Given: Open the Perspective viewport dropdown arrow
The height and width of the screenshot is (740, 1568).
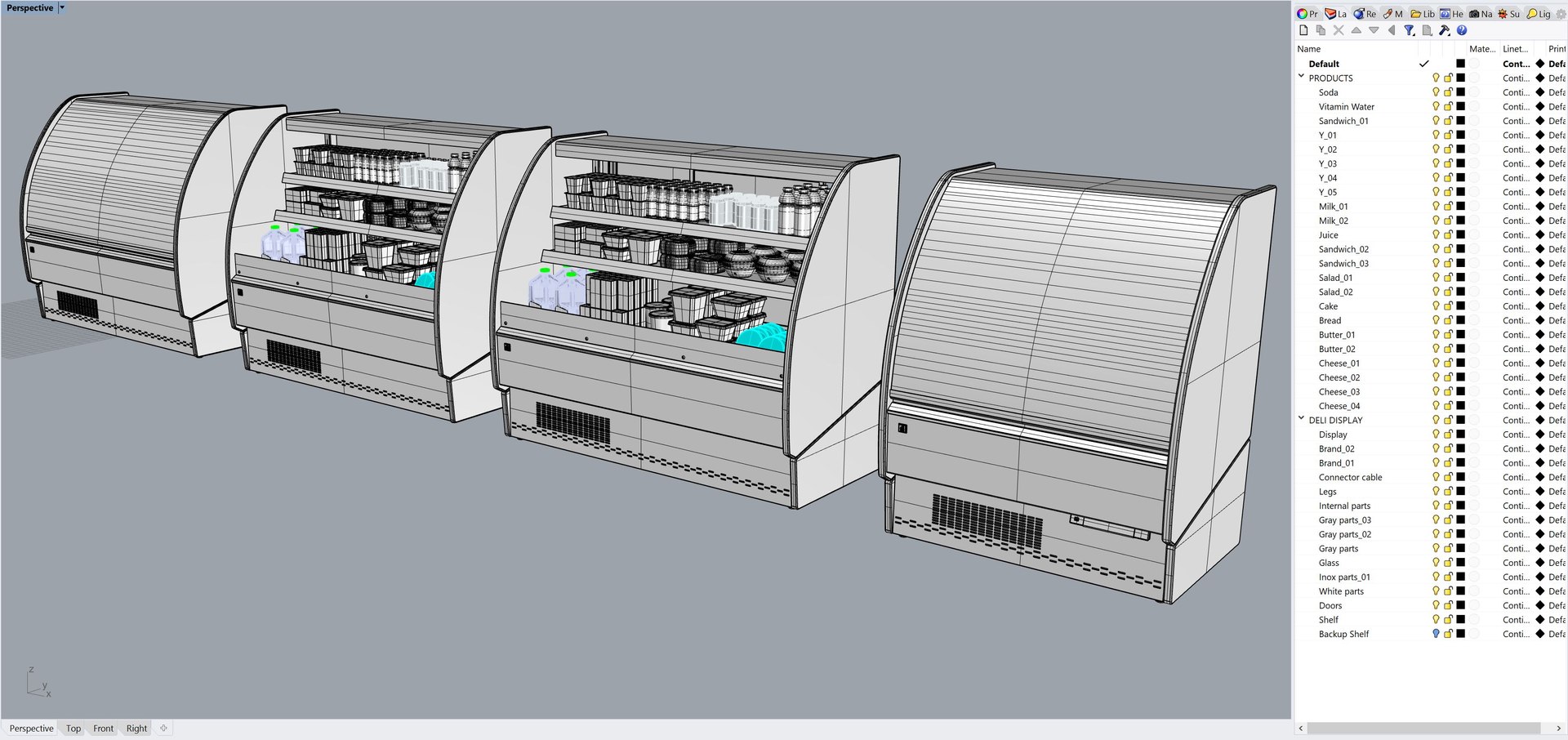Looking at the screenshot, I should tap(62, 7).
